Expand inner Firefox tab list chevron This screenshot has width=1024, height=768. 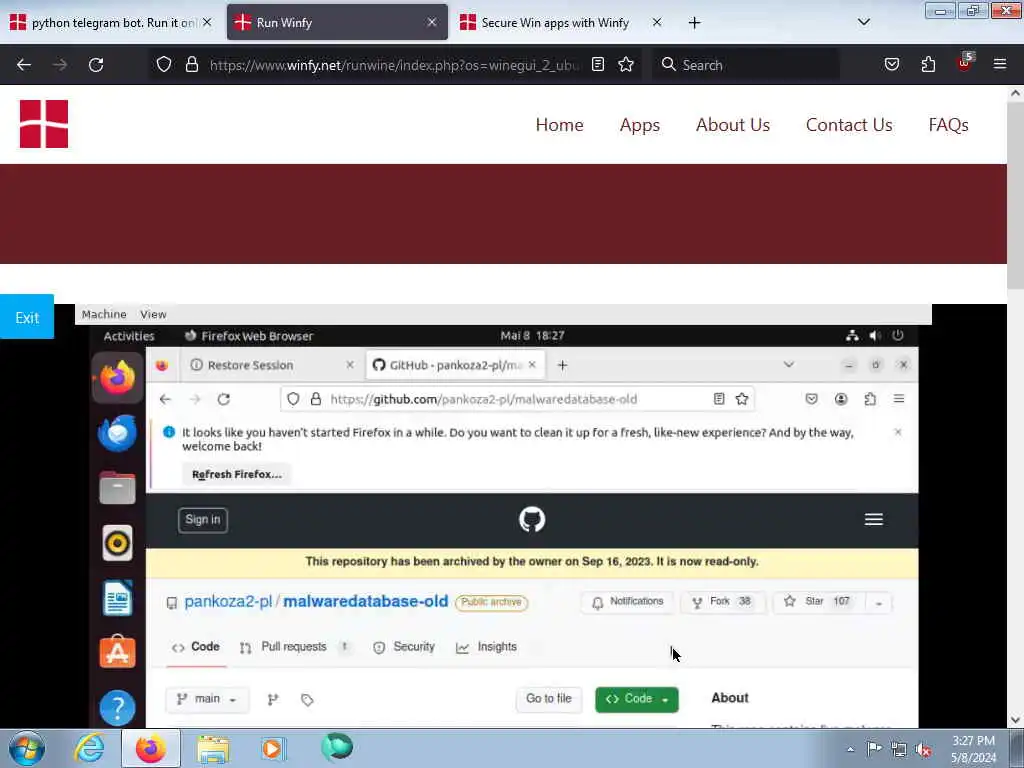789,364
